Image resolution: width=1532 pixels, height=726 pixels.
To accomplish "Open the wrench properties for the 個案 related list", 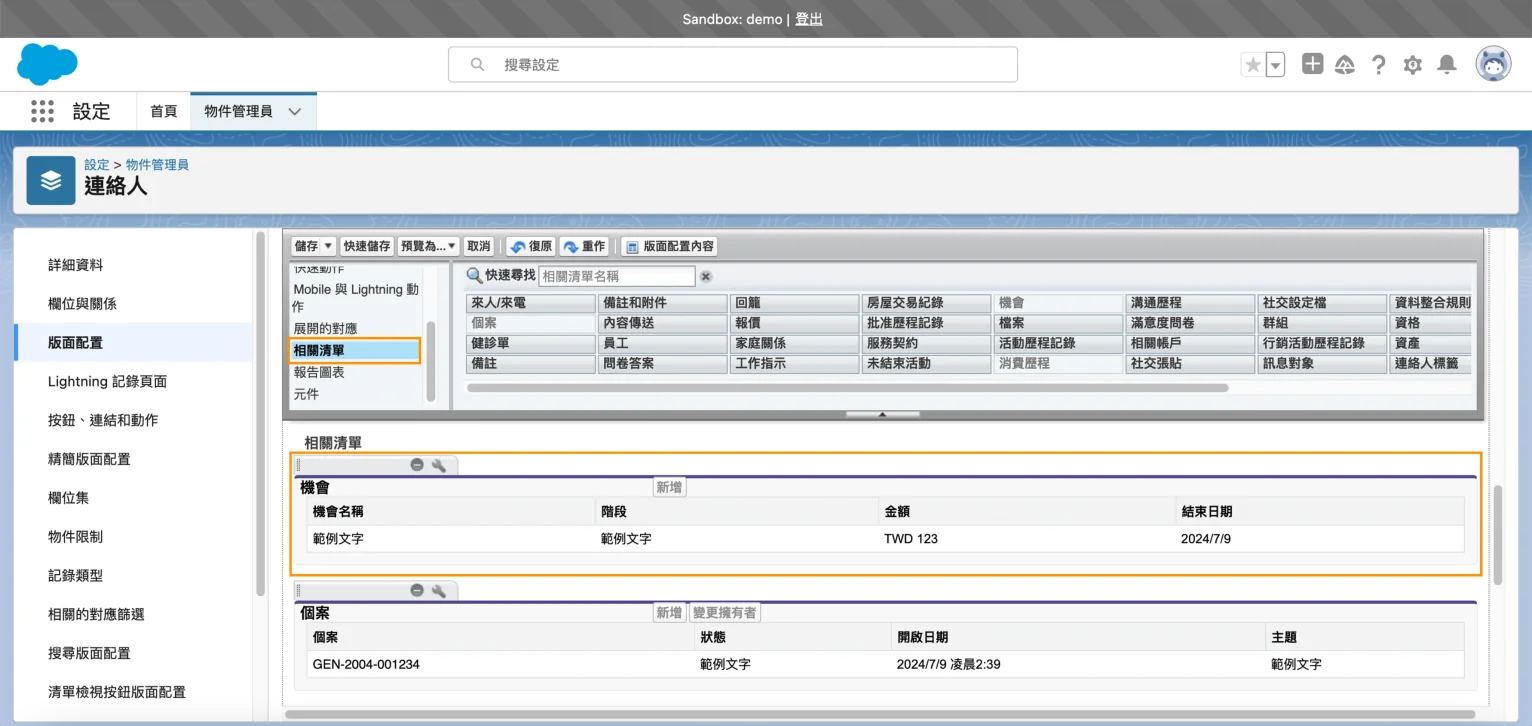I will (438, 591).
